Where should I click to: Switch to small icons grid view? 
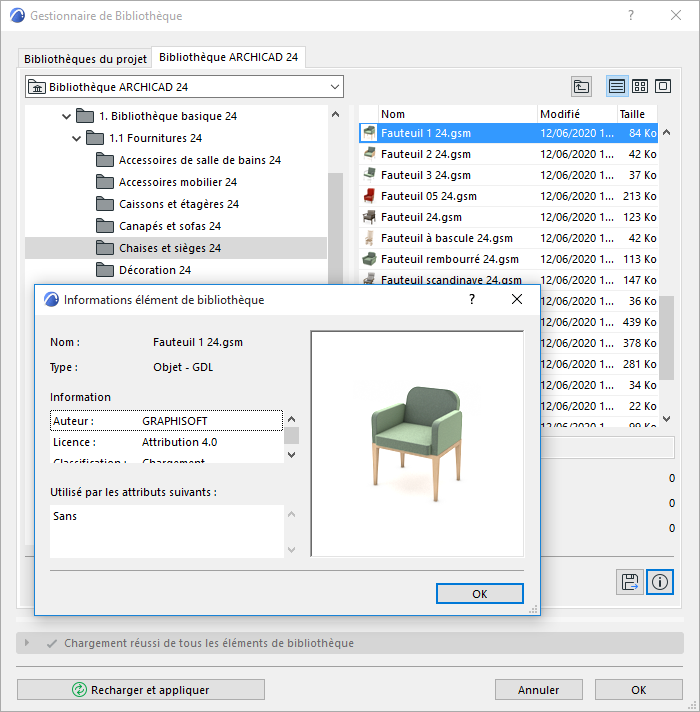640,86
